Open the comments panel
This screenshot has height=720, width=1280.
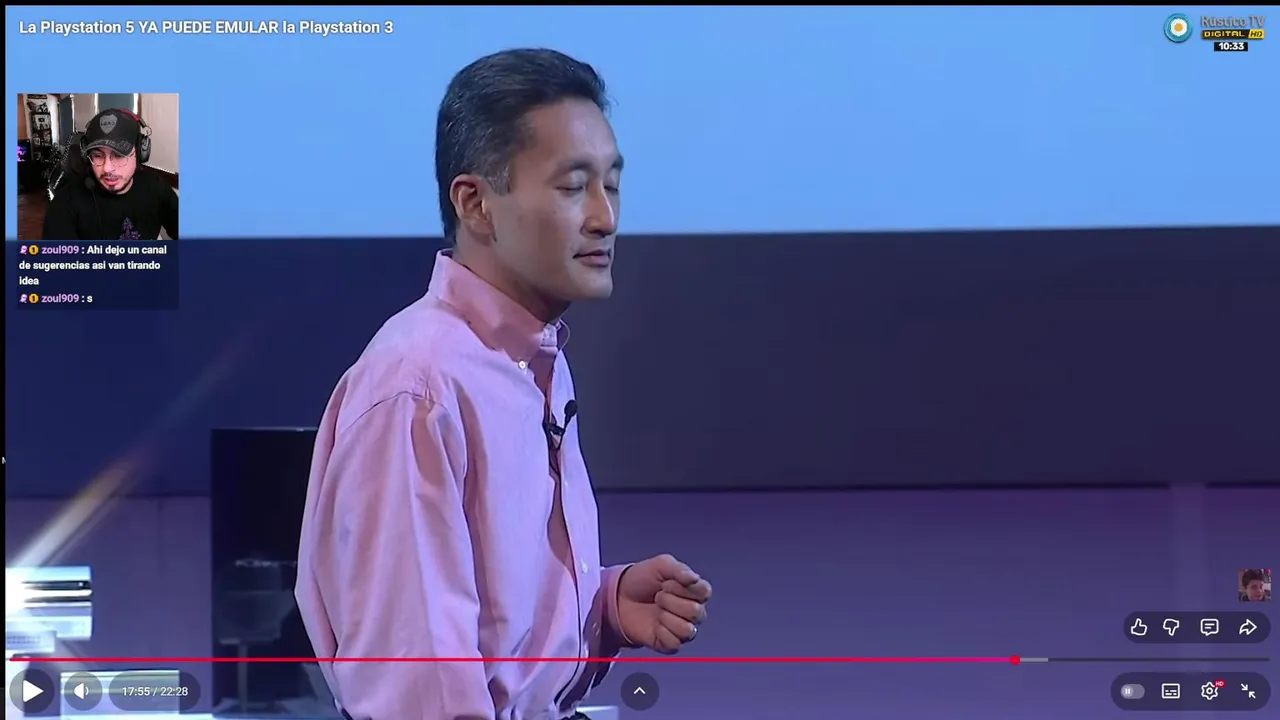[x=1209, y=627]
